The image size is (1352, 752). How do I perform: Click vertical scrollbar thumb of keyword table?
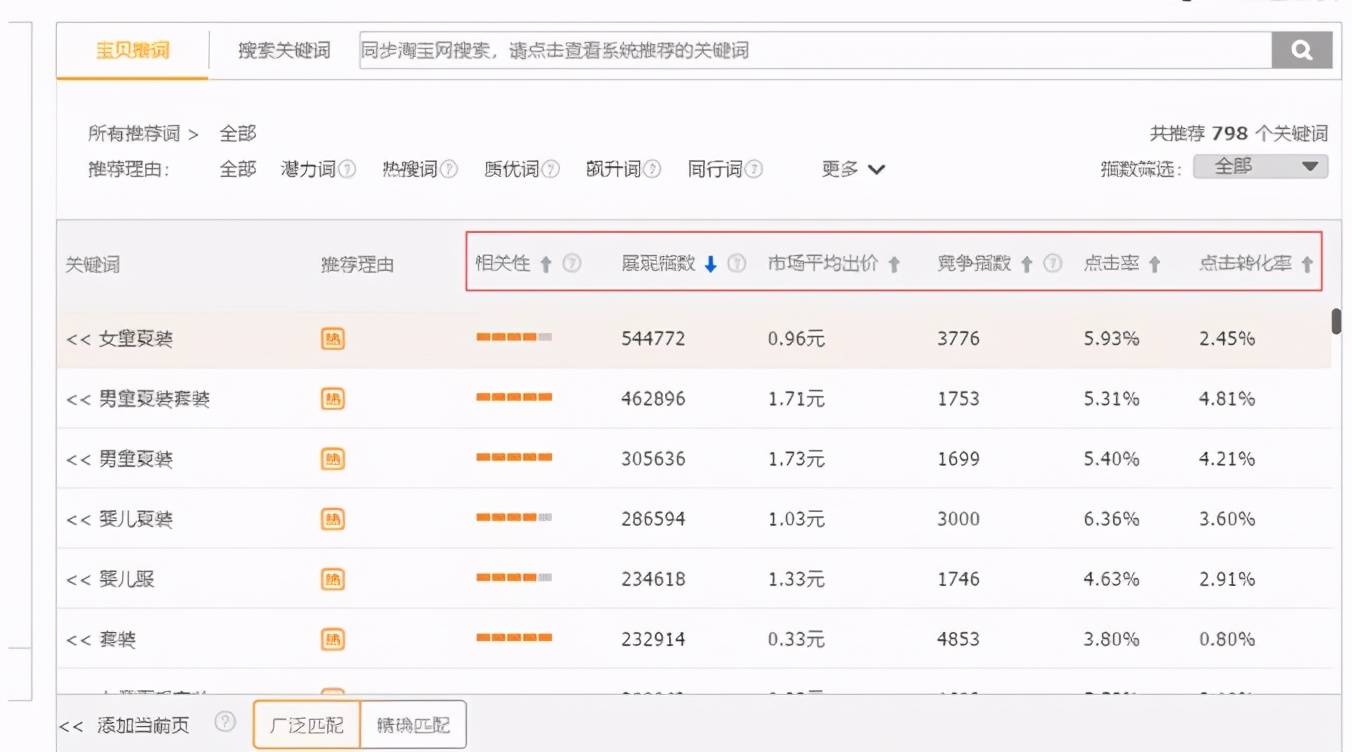(x=1336, y=321)
